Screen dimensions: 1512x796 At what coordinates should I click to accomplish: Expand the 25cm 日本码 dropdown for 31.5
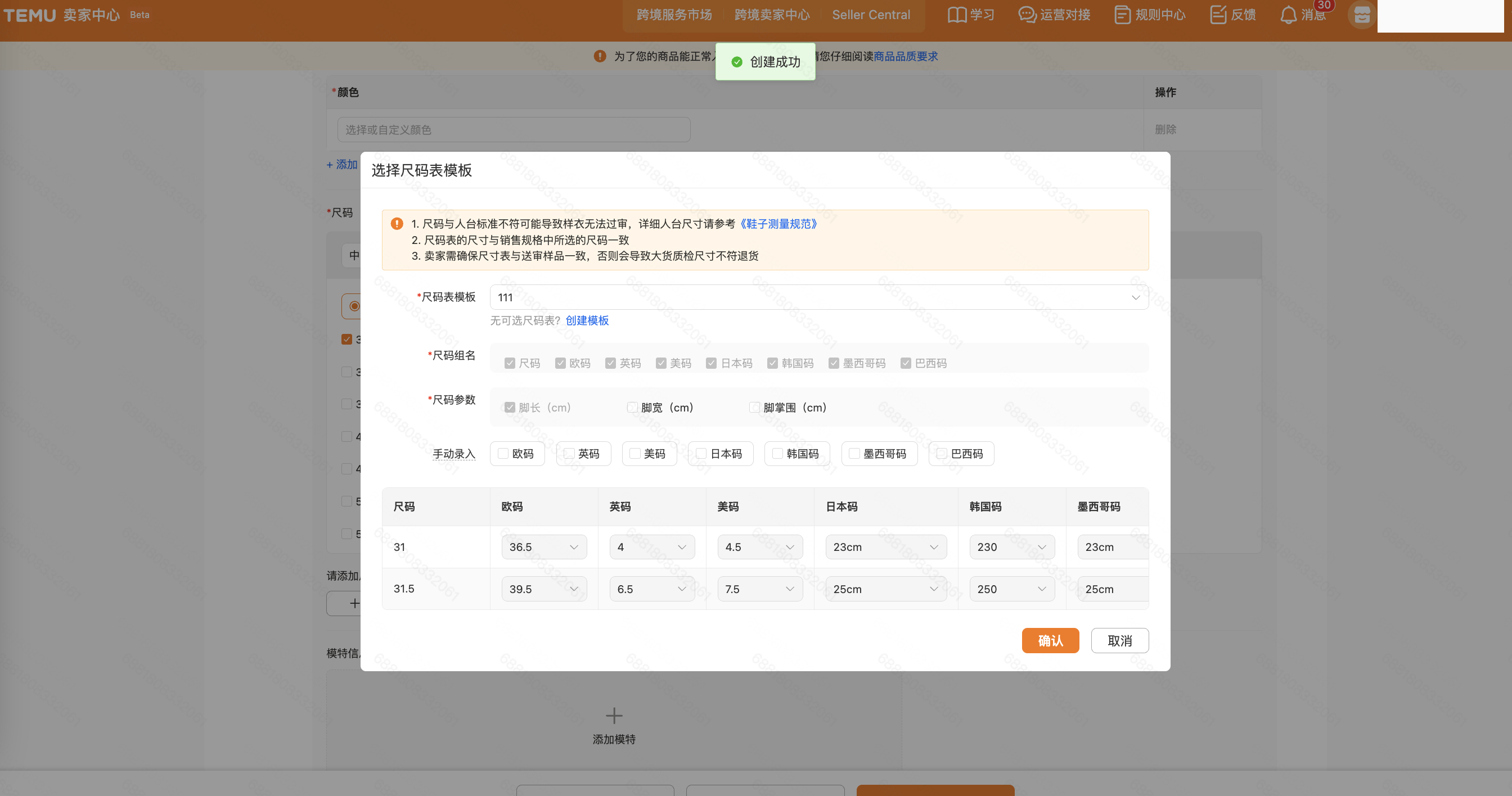coord(885,589)
